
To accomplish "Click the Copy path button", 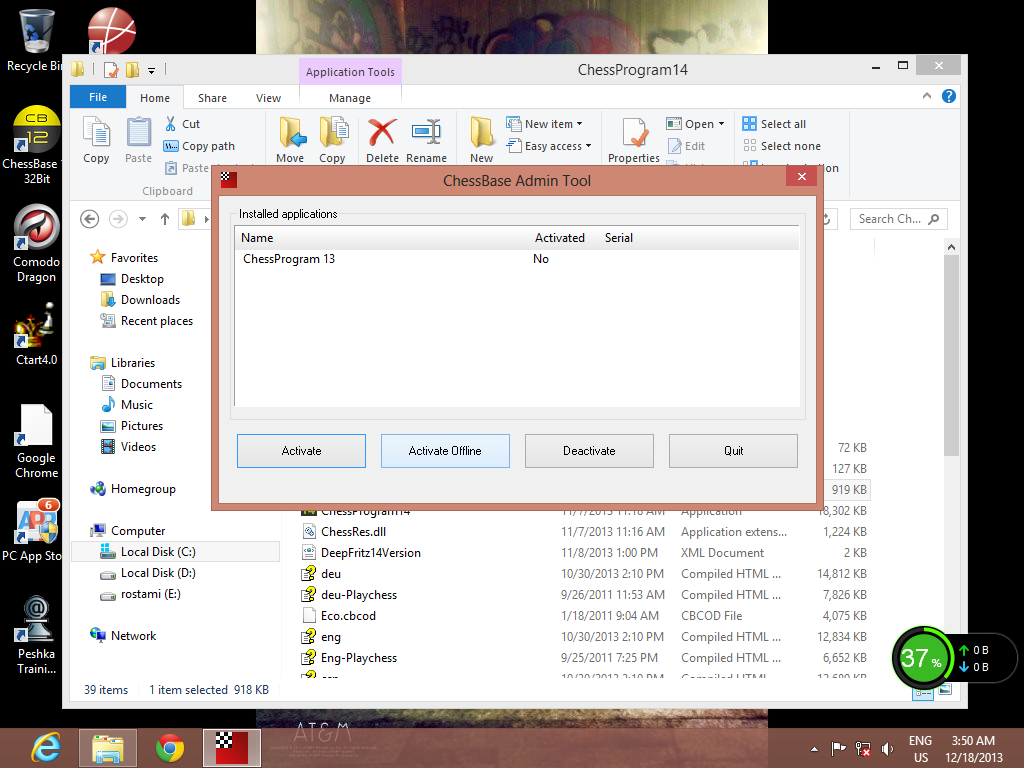I will point(199,146).
